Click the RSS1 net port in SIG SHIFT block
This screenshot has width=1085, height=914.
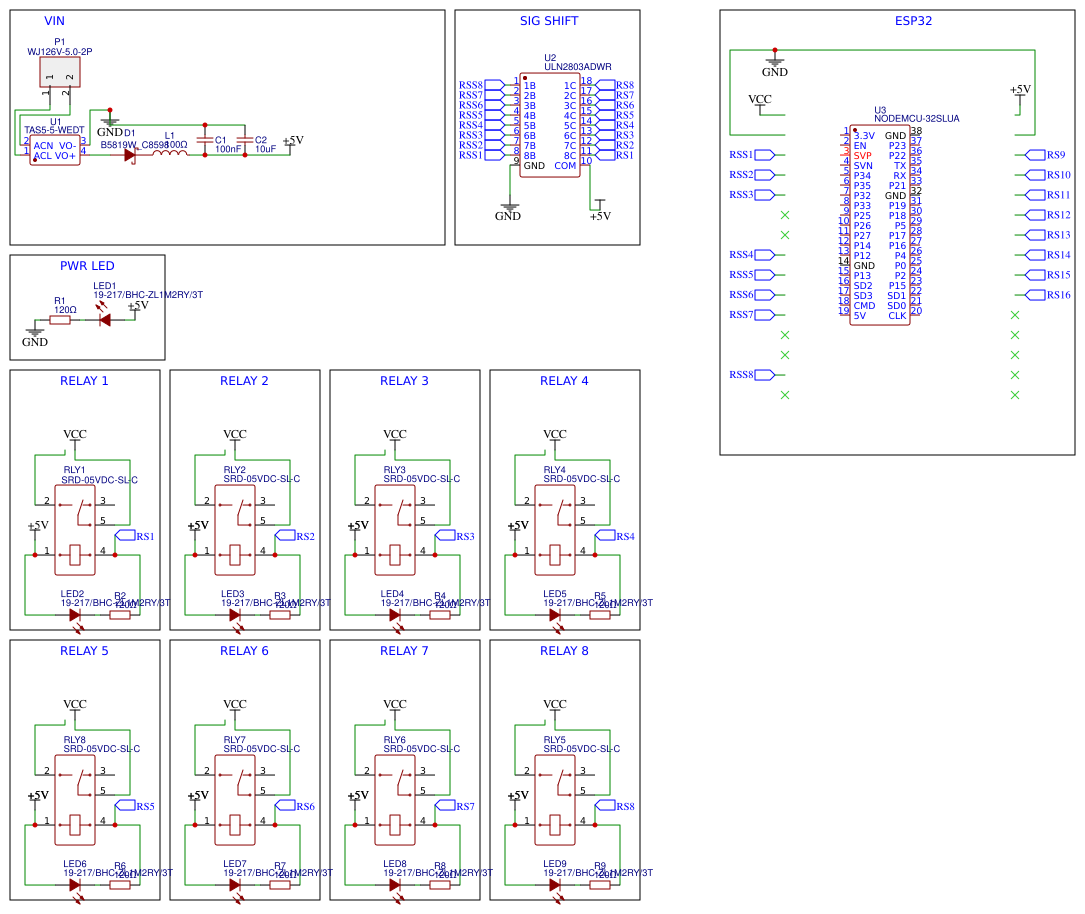coord(482,155)
